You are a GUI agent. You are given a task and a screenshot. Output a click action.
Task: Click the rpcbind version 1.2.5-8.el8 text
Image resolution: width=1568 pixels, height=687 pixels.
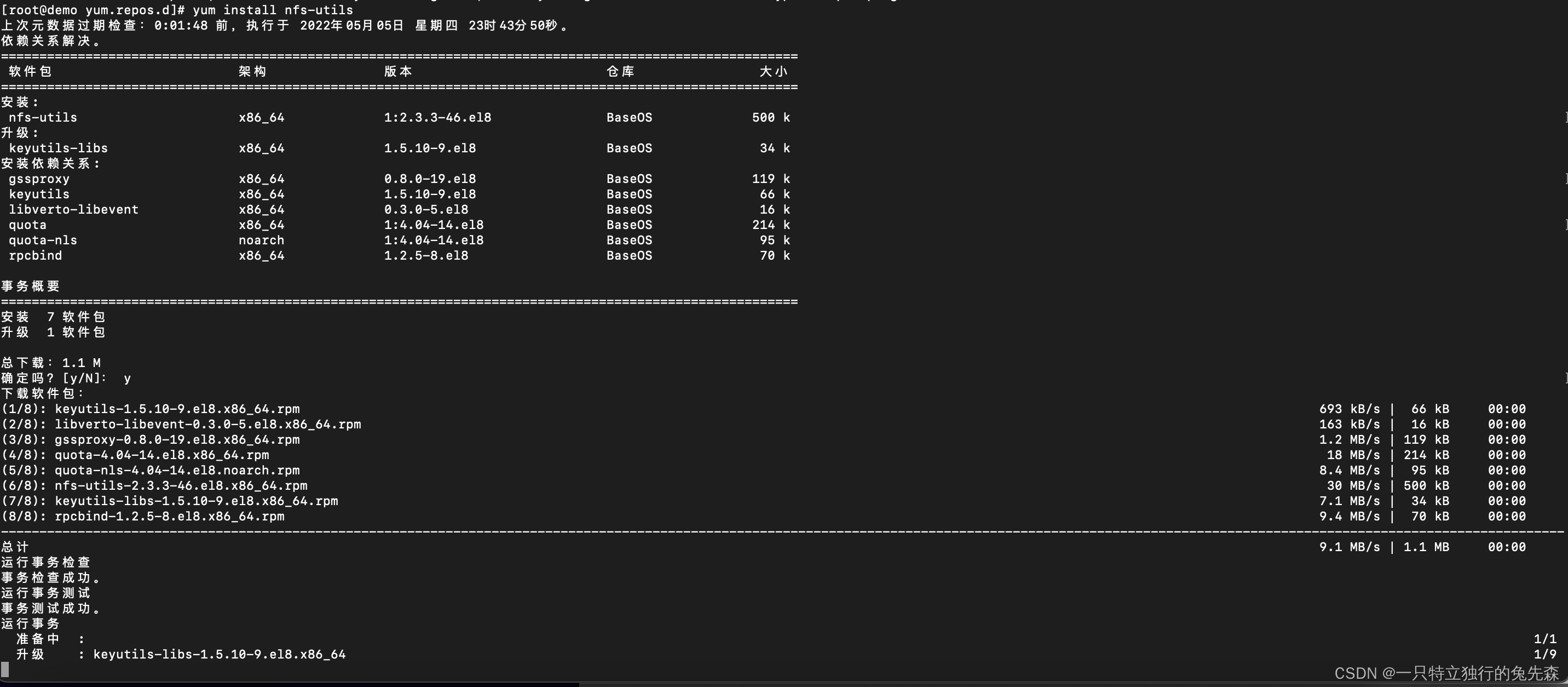tap(425, 255)
